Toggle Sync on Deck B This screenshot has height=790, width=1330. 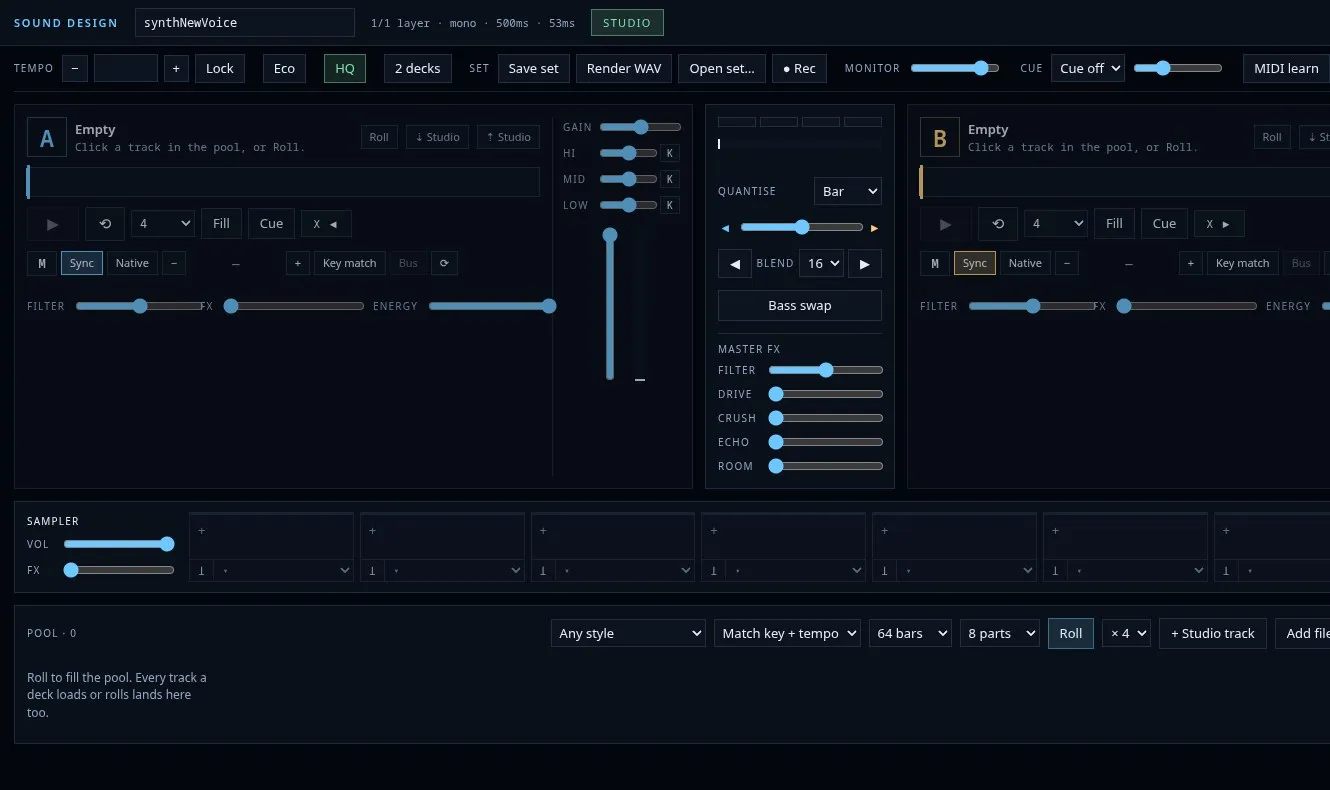pyautogui.click(x=975, y=263)
